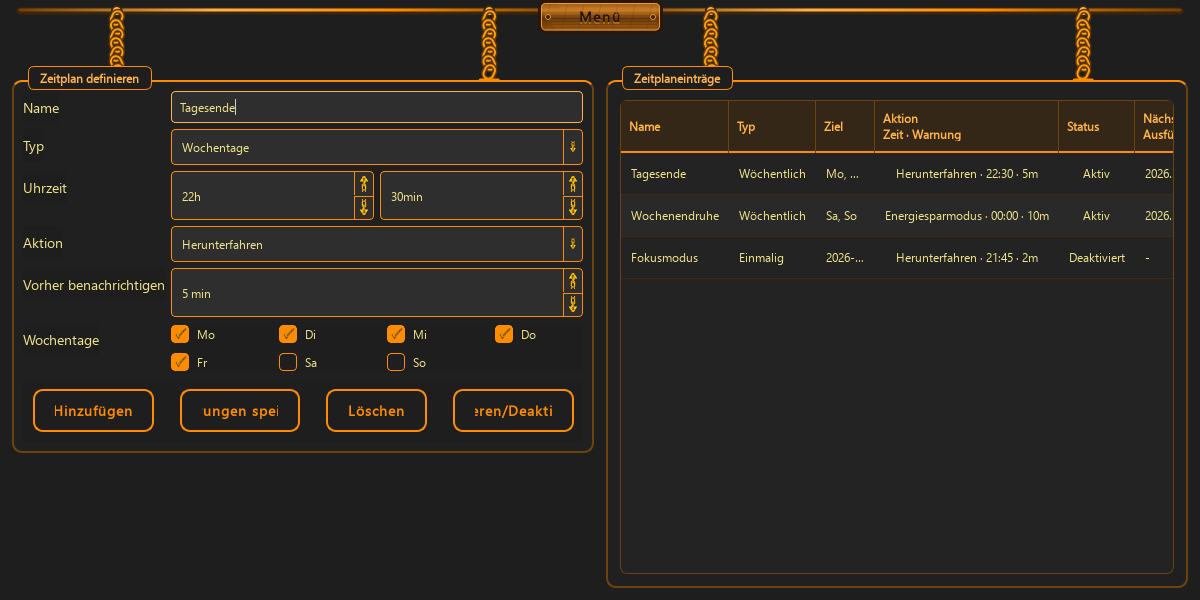This screenshot has width=1200, height=600.
Task: Uncheck the Mi weekday checkbox
Action: pos(396,334)
